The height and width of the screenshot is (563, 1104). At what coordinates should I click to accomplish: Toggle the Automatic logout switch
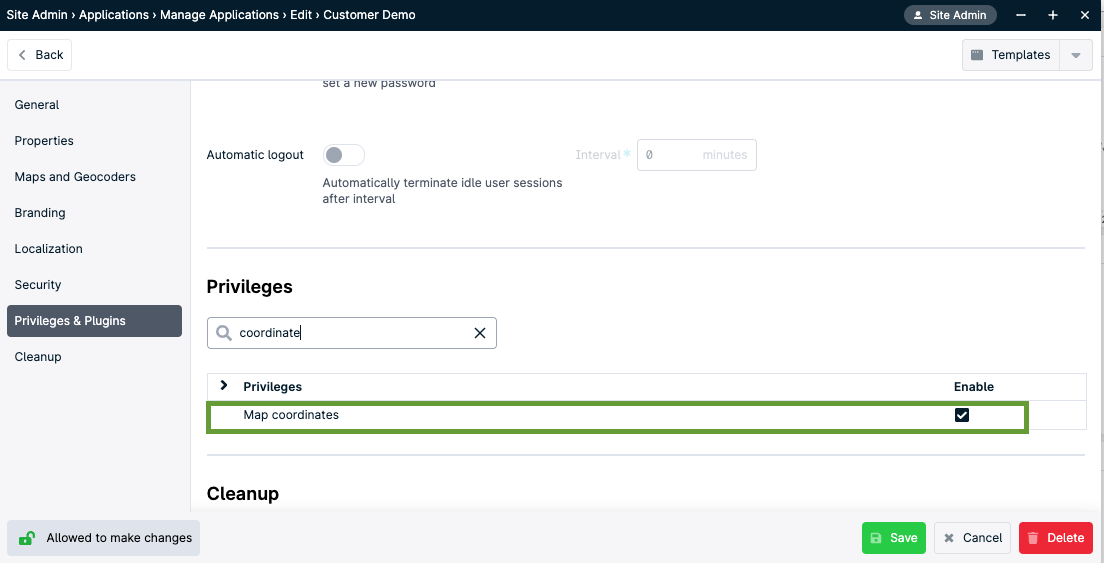[x=344, y=155]
